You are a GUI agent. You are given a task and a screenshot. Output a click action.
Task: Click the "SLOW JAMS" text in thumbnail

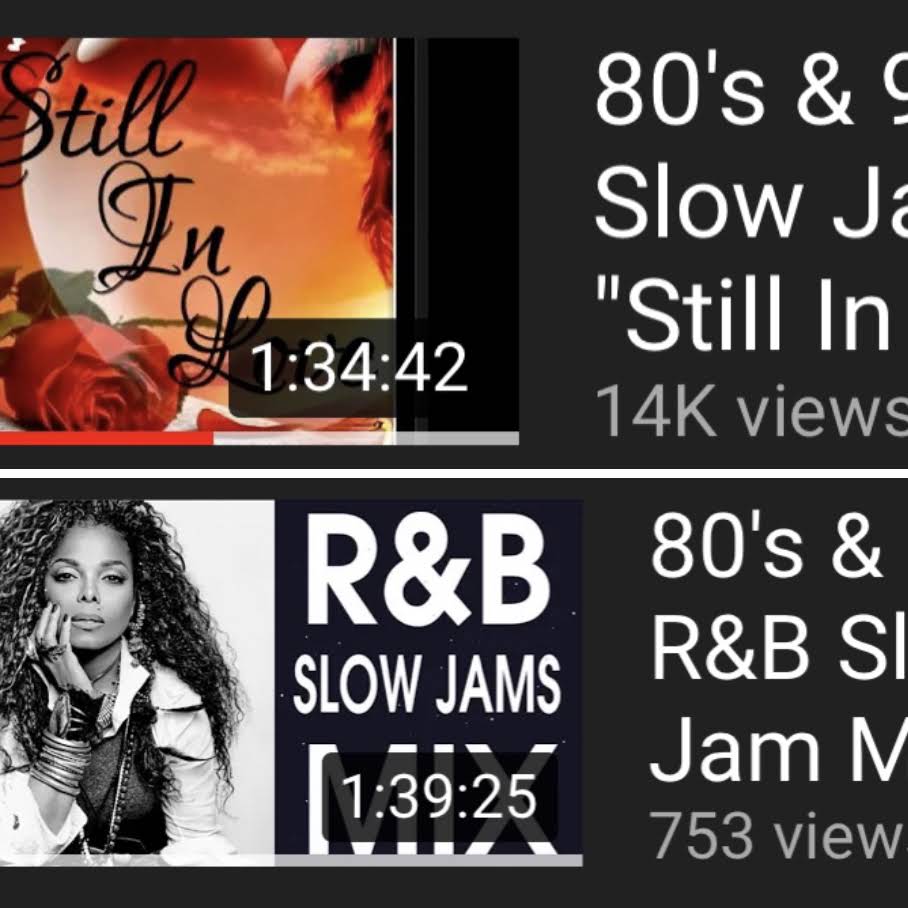pos(427,686)
